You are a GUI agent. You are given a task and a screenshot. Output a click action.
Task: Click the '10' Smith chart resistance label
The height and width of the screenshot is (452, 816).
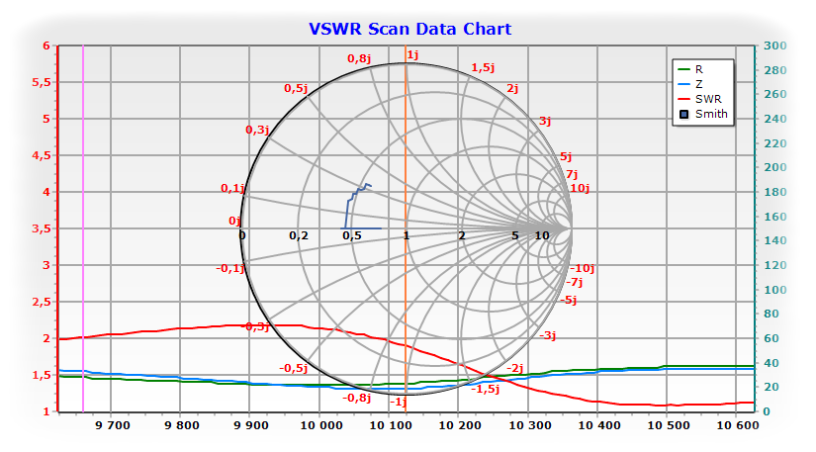[542, 236]
